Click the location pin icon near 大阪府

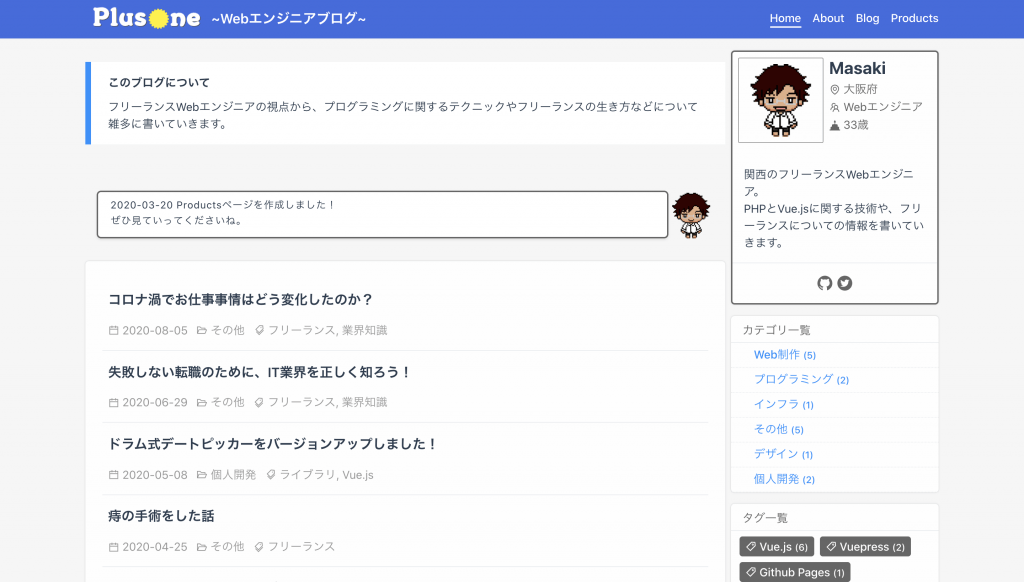click(835, 89)
